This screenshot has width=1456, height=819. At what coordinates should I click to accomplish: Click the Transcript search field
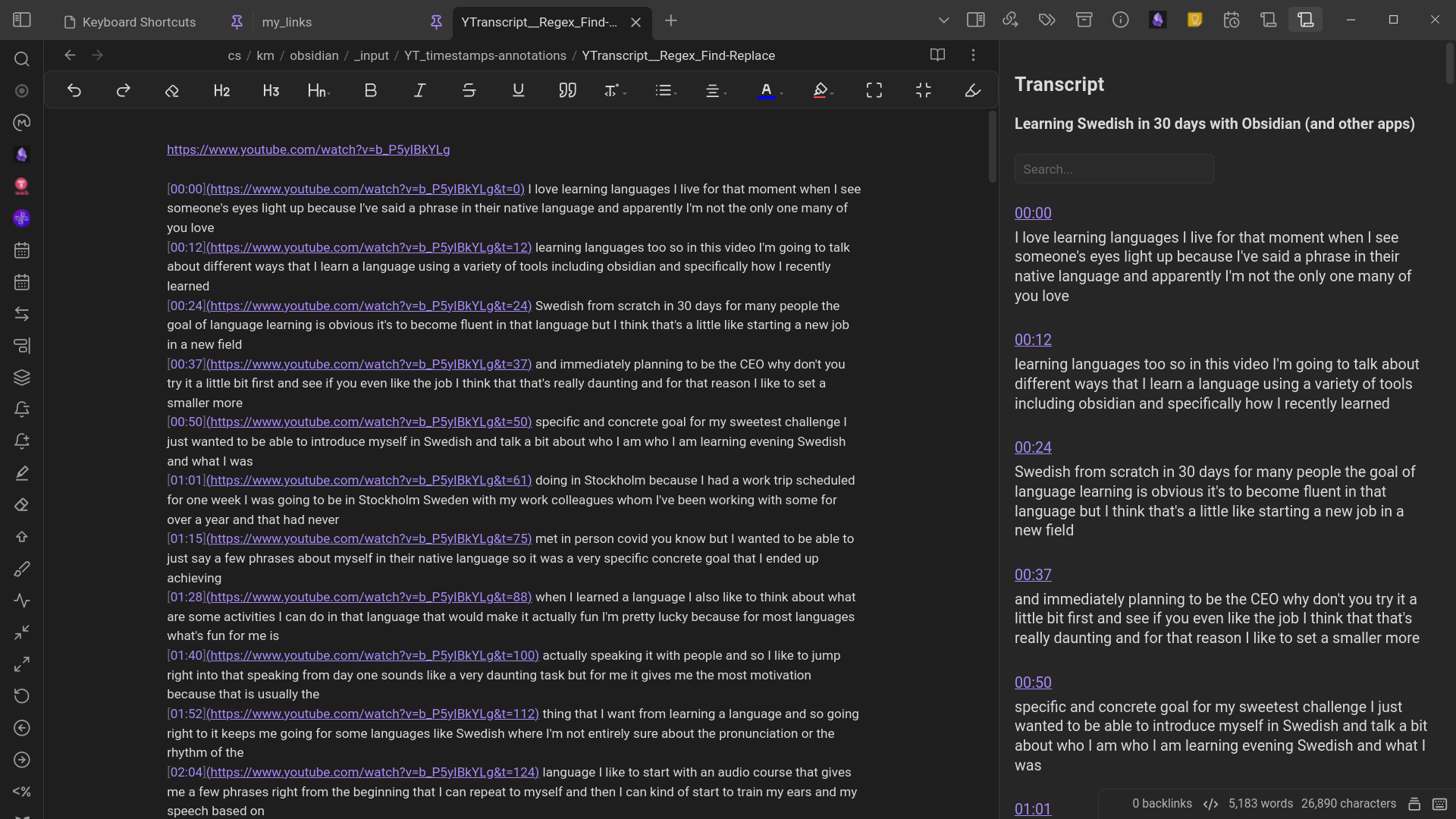click(x=1113, y=168)
